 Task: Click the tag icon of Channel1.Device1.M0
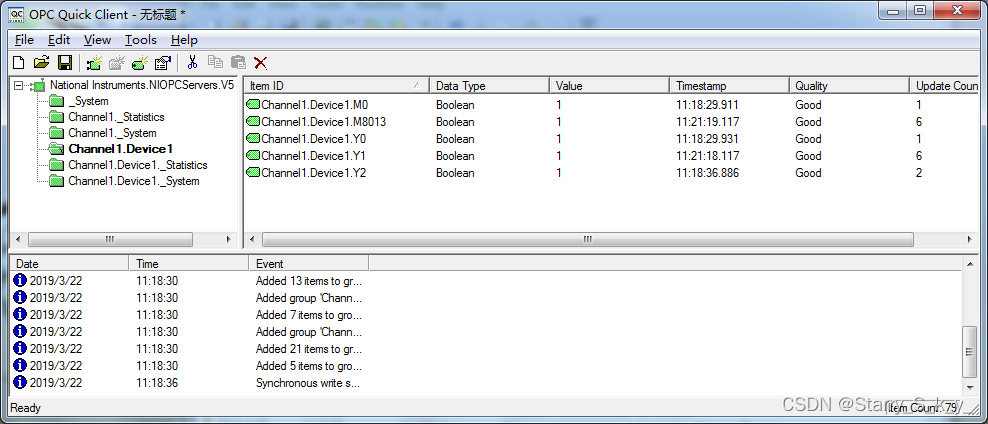pos(253,105)
